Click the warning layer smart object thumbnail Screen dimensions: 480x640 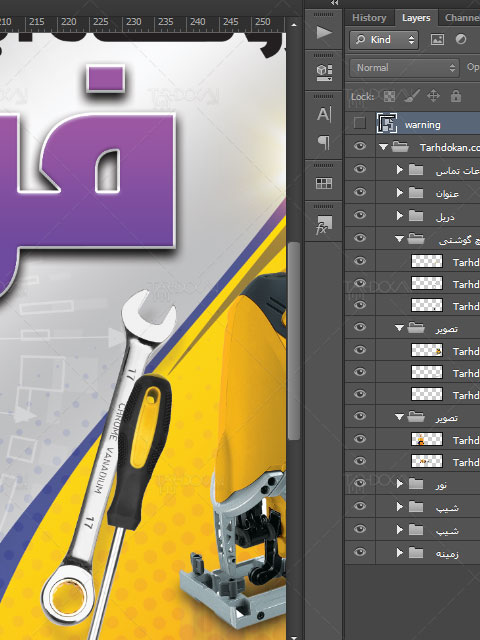tap(387, 123)
